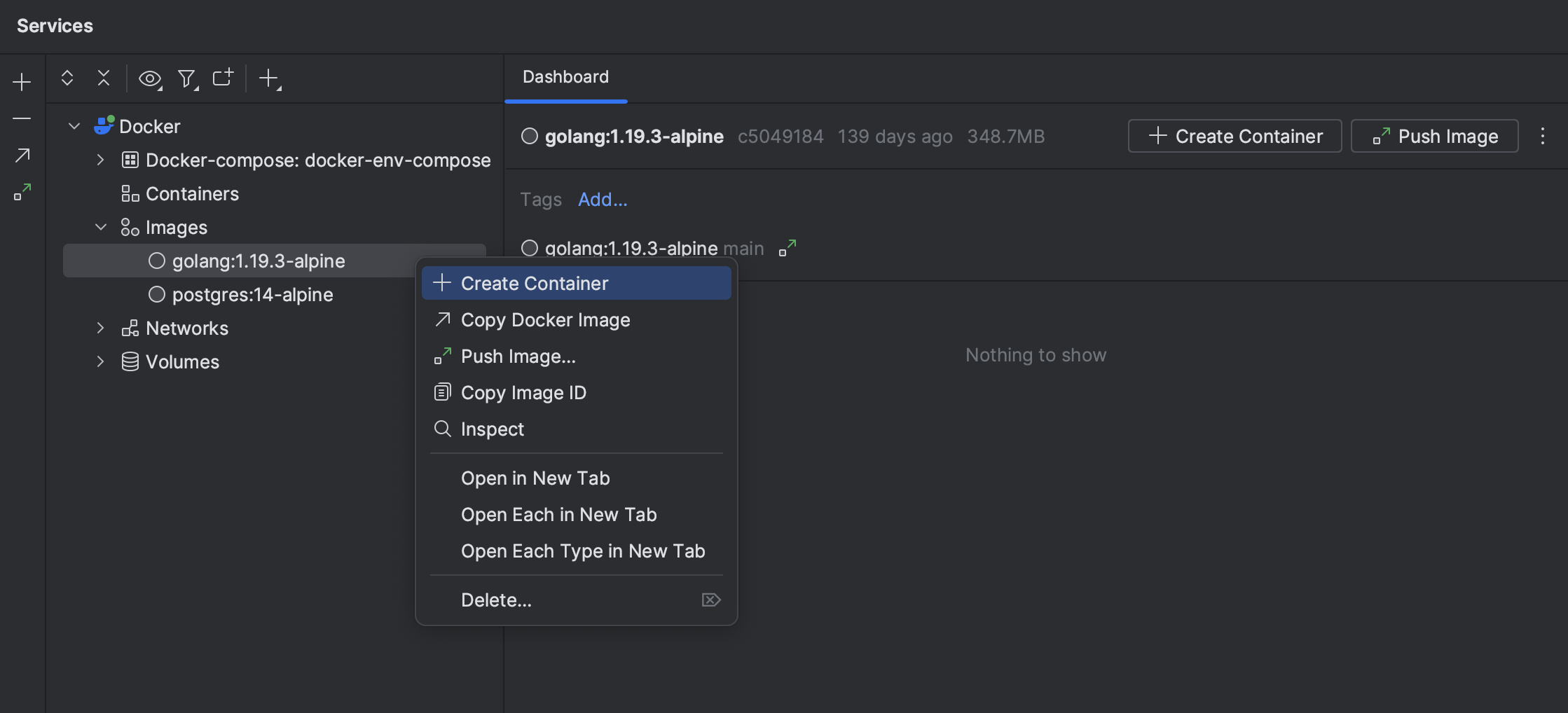Image resolution: width=1568 pixels, height=713 pixels.
Task: Expand the Docker-compose: docker-env-compose node
Action: tap(100, 160)
